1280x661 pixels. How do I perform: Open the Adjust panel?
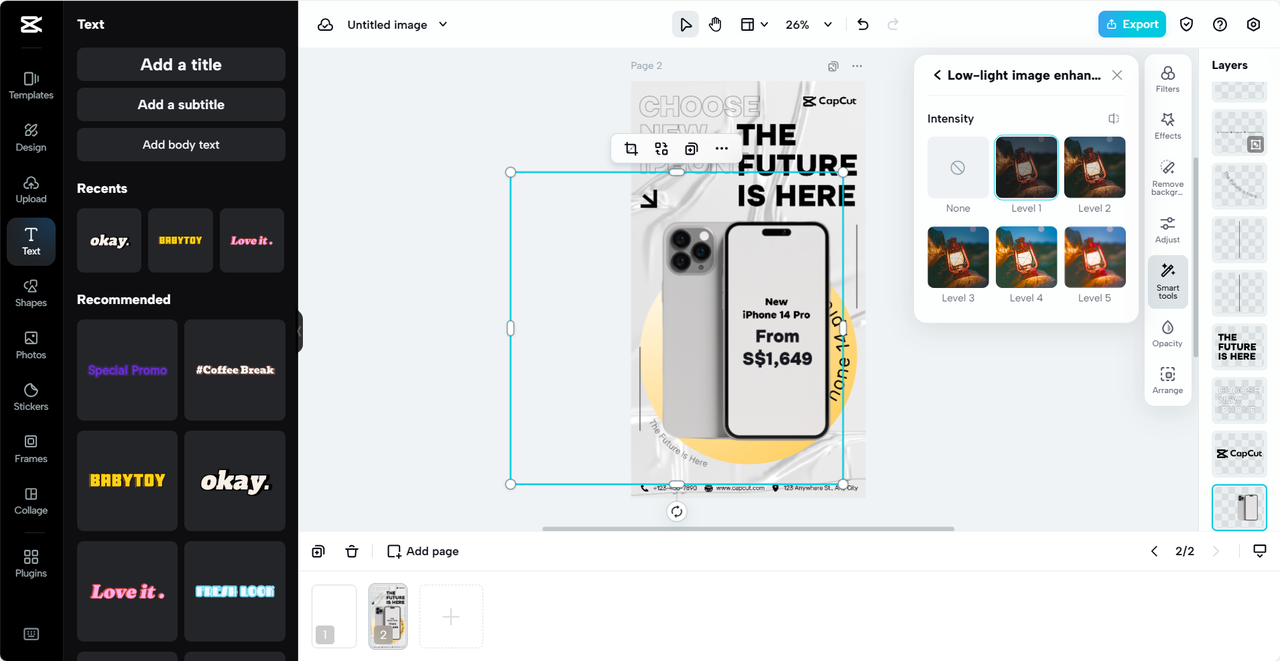click(1167, 230)
